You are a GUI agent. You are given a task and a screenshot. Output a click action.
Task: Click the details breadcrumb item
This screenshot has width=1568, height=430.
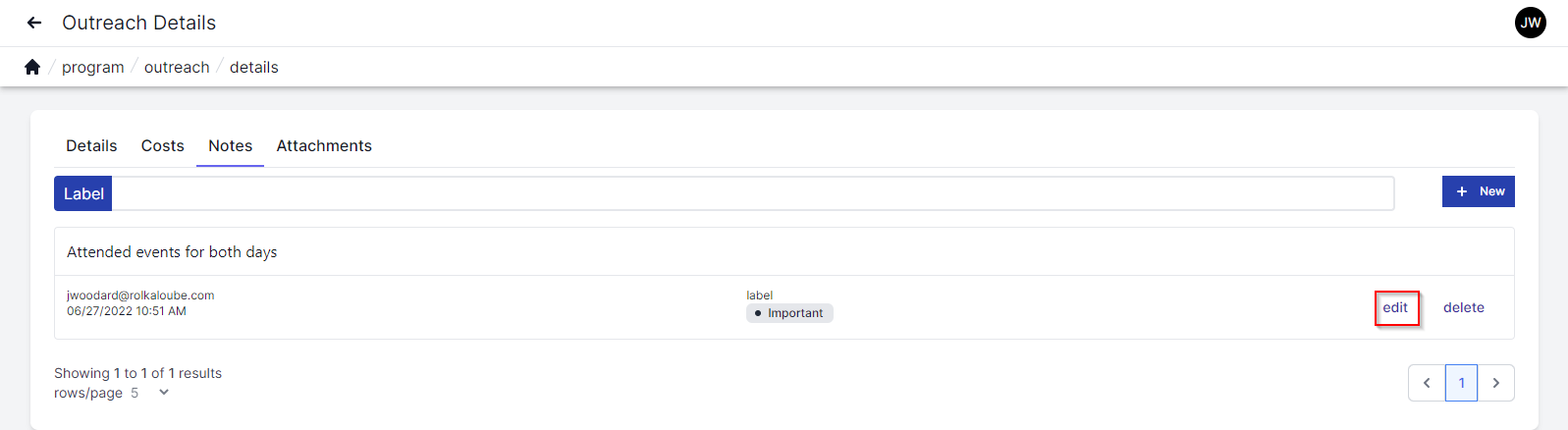[x=254, y=67]
